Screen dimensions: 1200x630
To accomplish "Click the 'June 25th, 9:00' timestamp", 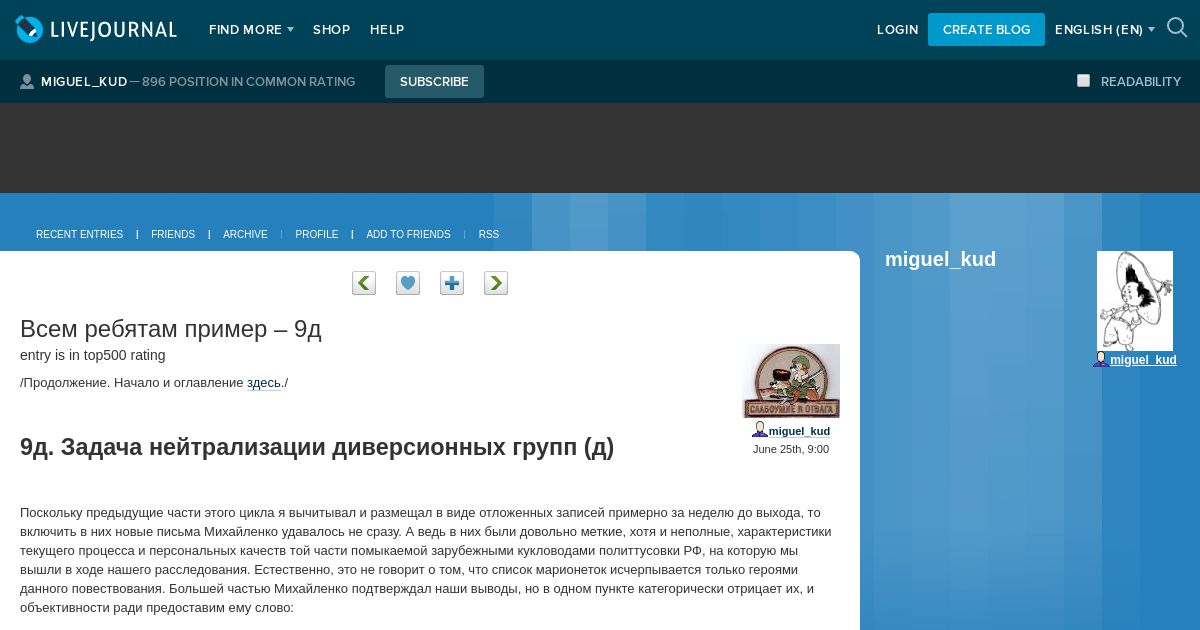I will (x=791, y=449).
